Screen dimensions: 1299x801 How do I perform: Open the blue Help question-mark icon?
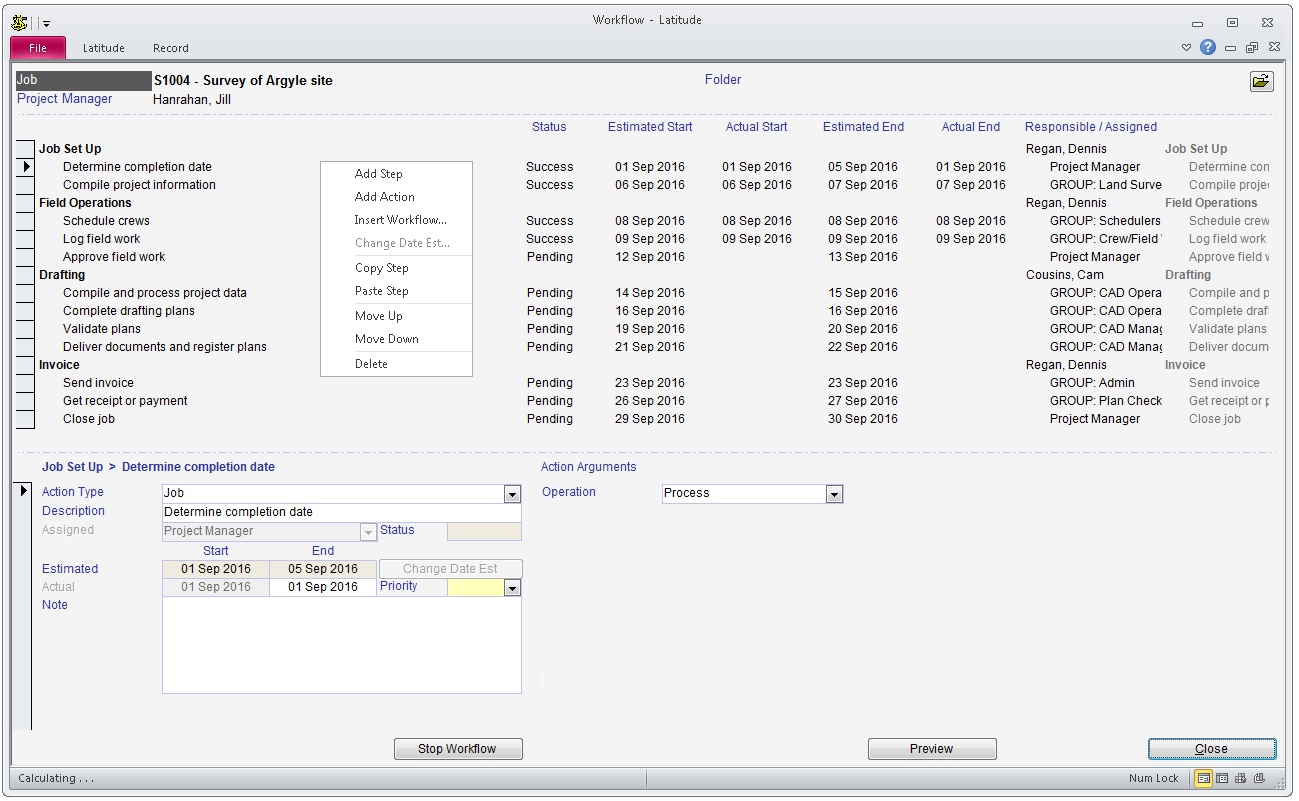point(1207,47)
